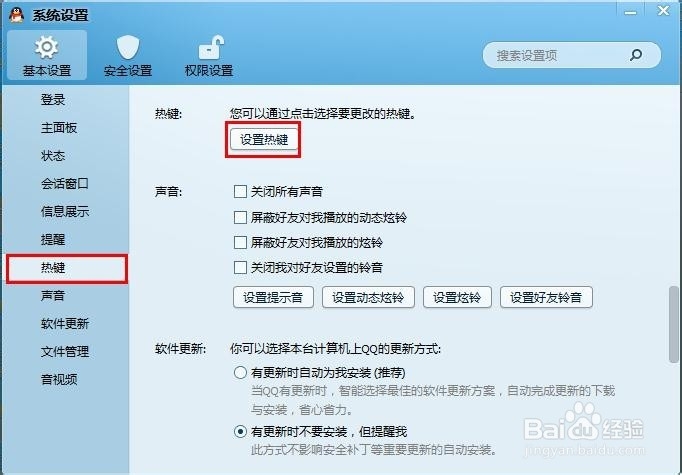Open 文件管理 sidebar entry

pos(65,351)
